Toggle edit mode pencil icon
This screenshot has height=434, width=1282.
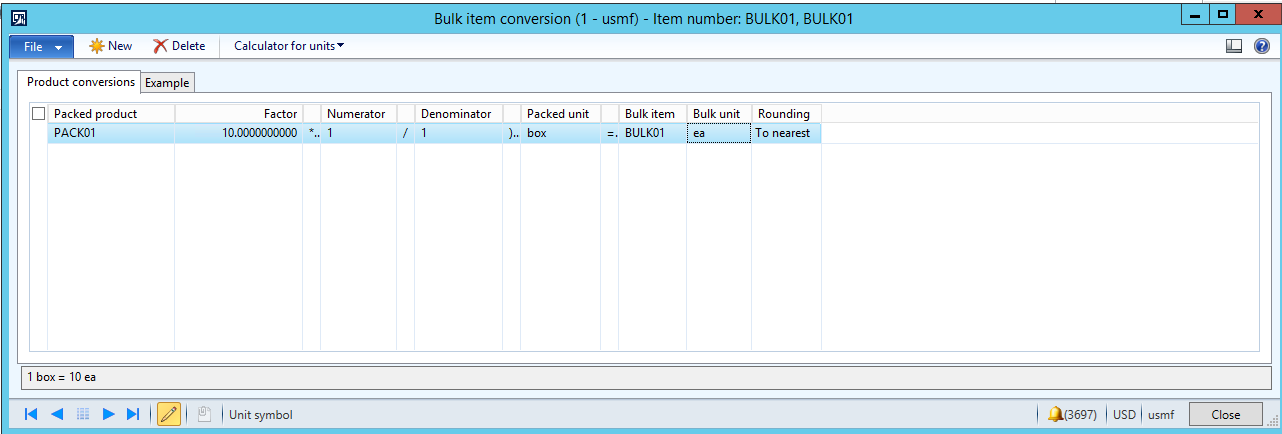tap(169, 414)
